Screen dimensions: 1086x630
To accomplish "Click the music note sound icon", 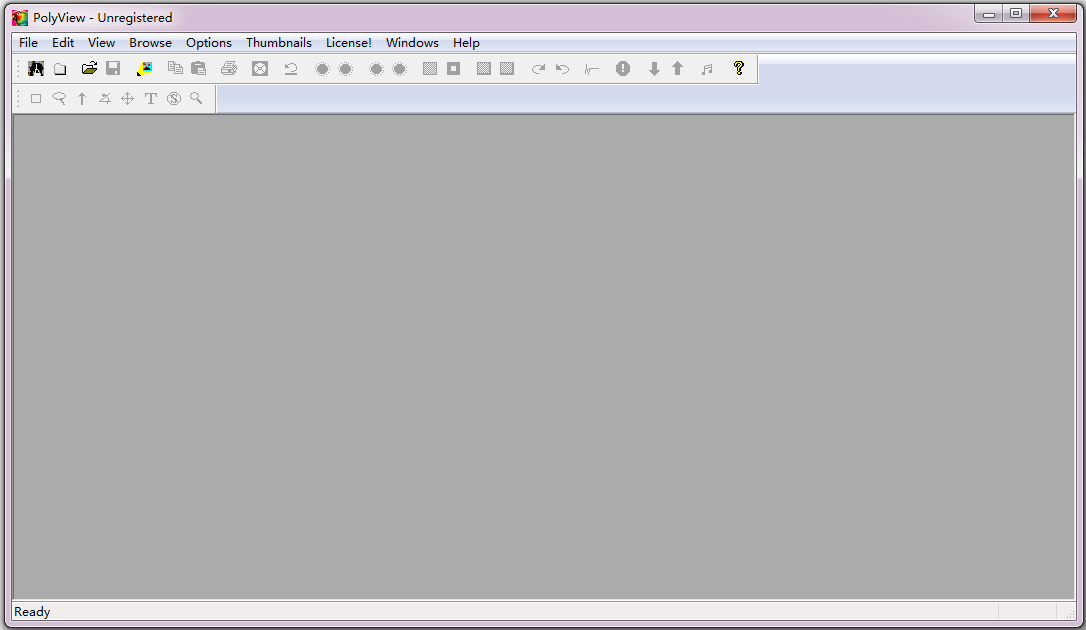I will [707, 69].
